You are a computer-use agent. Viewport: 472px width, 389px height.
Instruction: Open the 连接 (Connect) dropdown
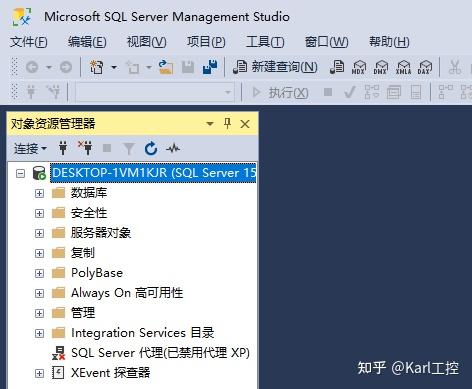(x=30, y=148)
